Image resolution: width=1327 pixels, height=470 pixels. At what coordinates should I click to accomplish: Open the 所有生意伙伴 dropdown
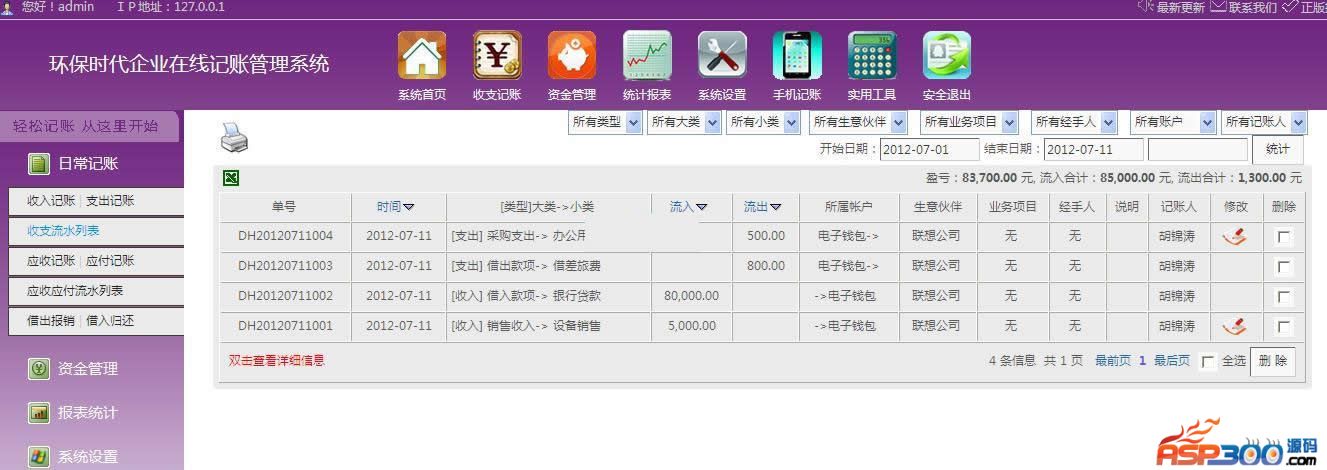859,122
